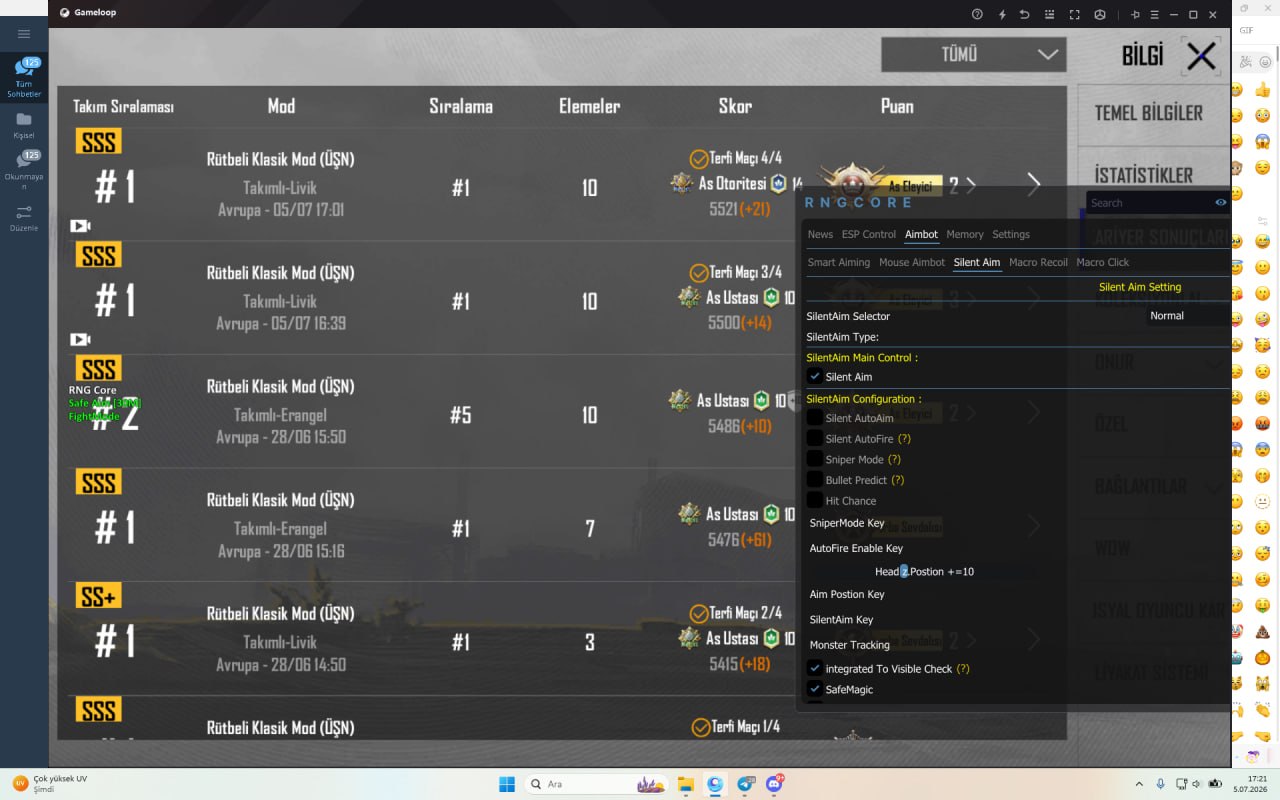This screenshot has width=1280, height=800.
Task: Open the TÜMÜ filter dropdown
Action: (x=973, y=55)
